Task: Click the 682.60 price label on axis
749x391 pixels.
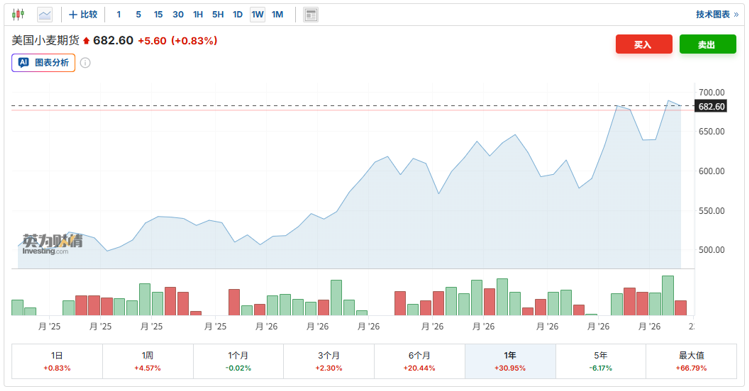Action: coord(711,106)
